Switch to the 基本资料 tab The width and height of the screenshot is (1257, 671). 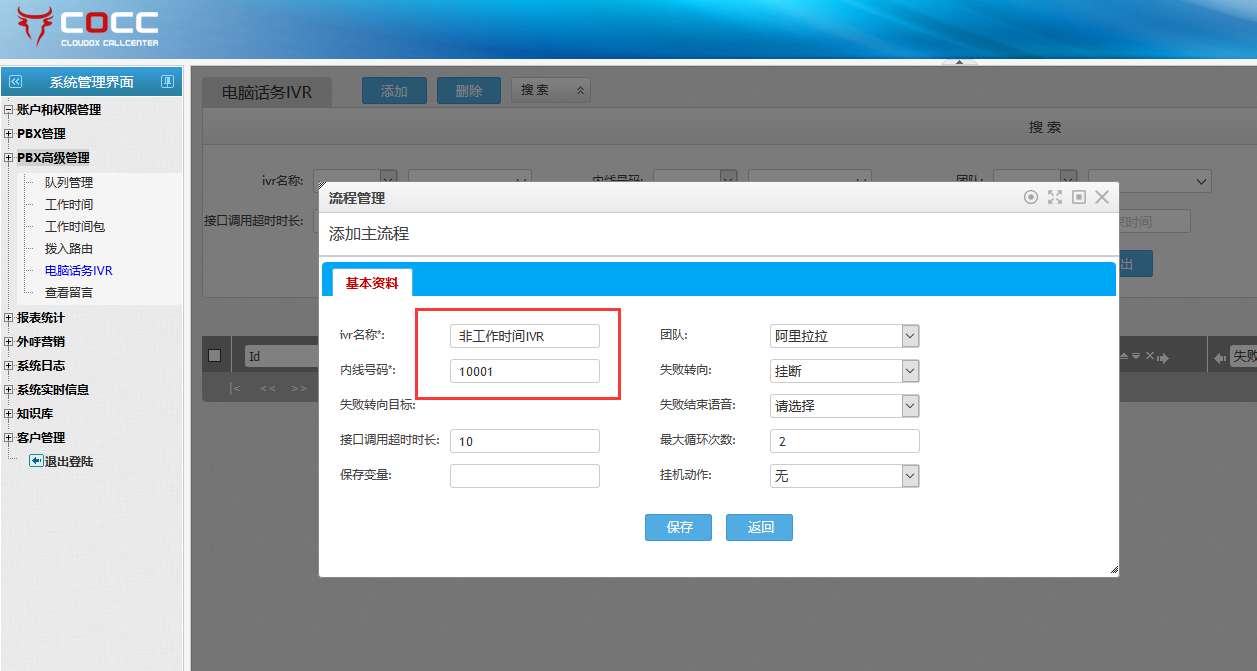click(x=372, y=283)
